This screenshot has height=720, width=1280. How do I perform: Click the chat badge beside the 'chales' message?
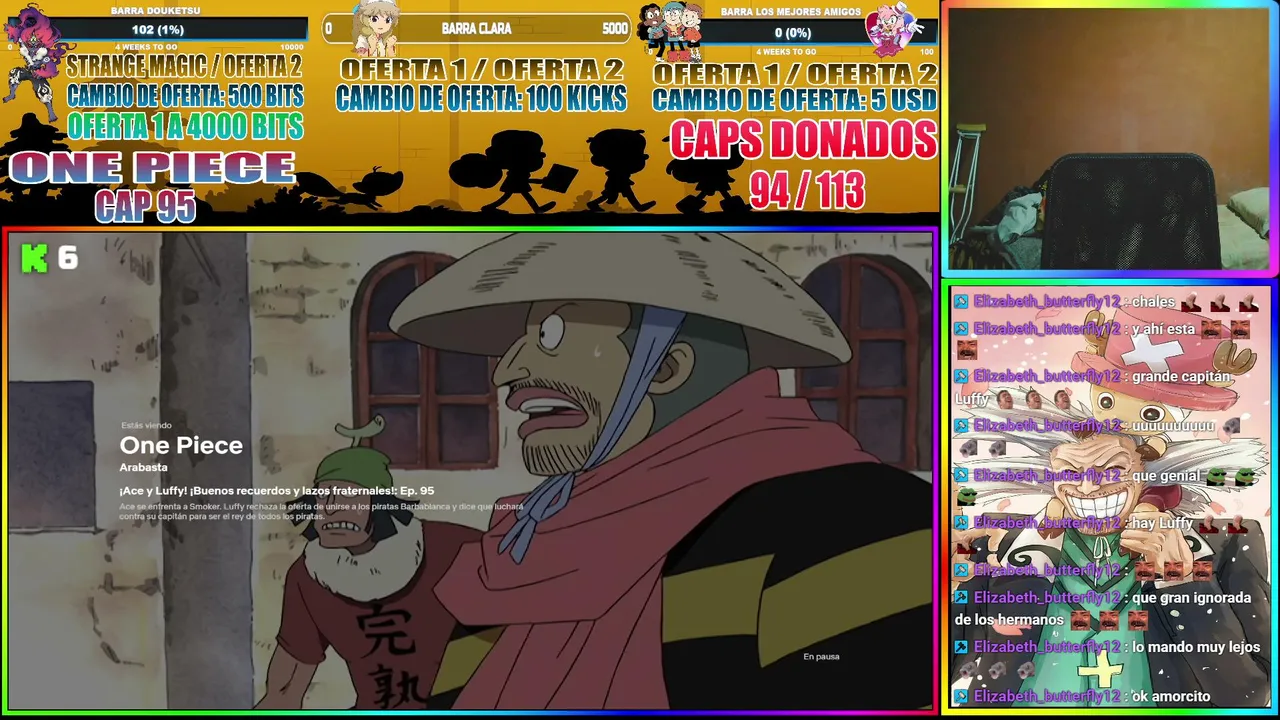pyautogui.click(x=961, y=302)
